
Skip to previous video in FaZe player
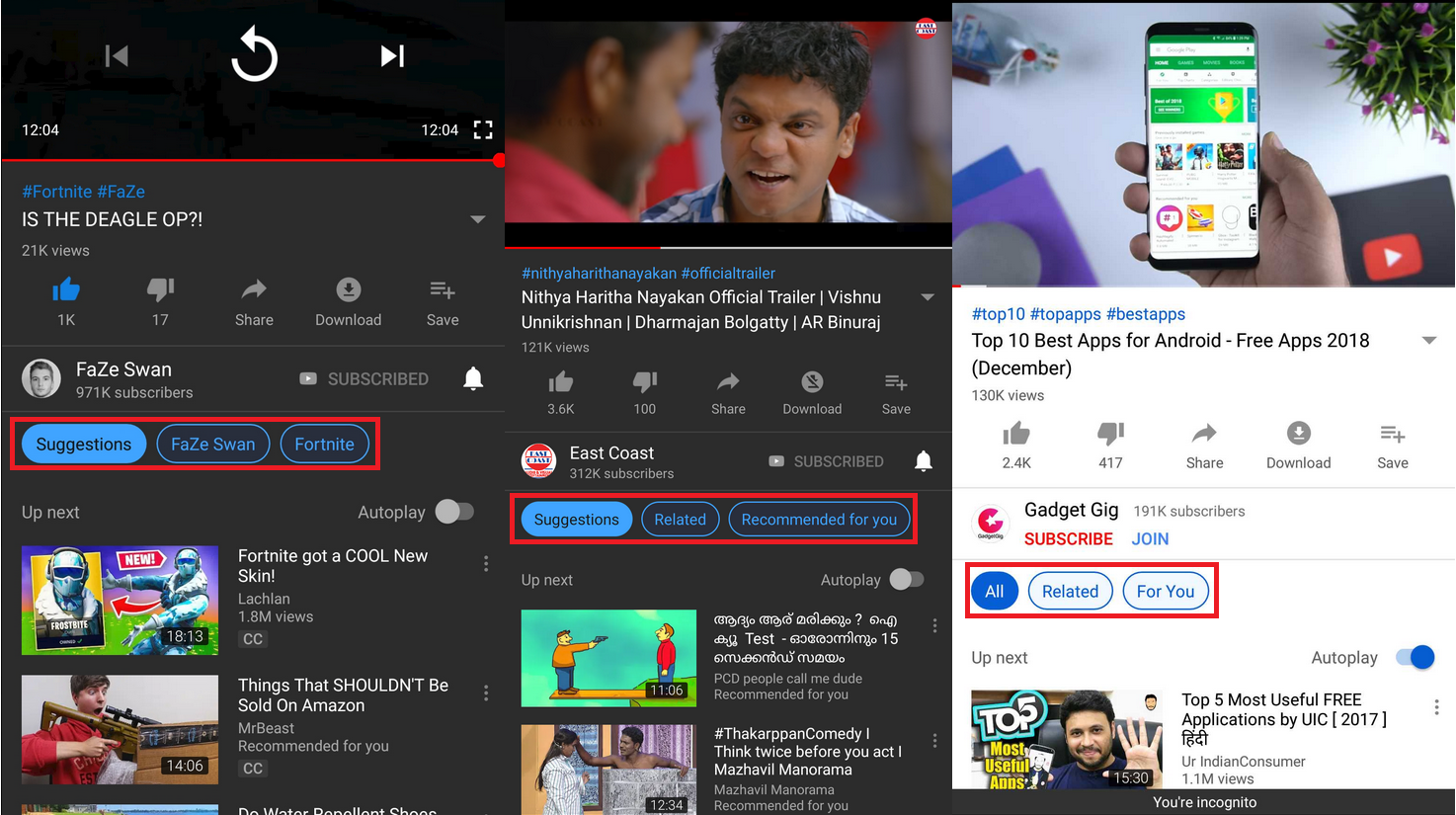117,56
